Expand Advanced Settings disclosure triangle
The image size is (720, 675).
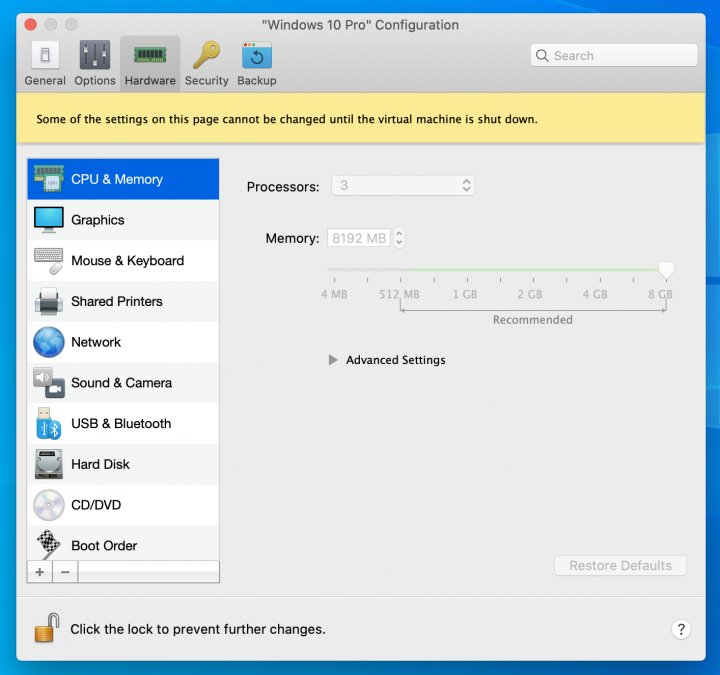pyautogui.click(x=333, y=360)
